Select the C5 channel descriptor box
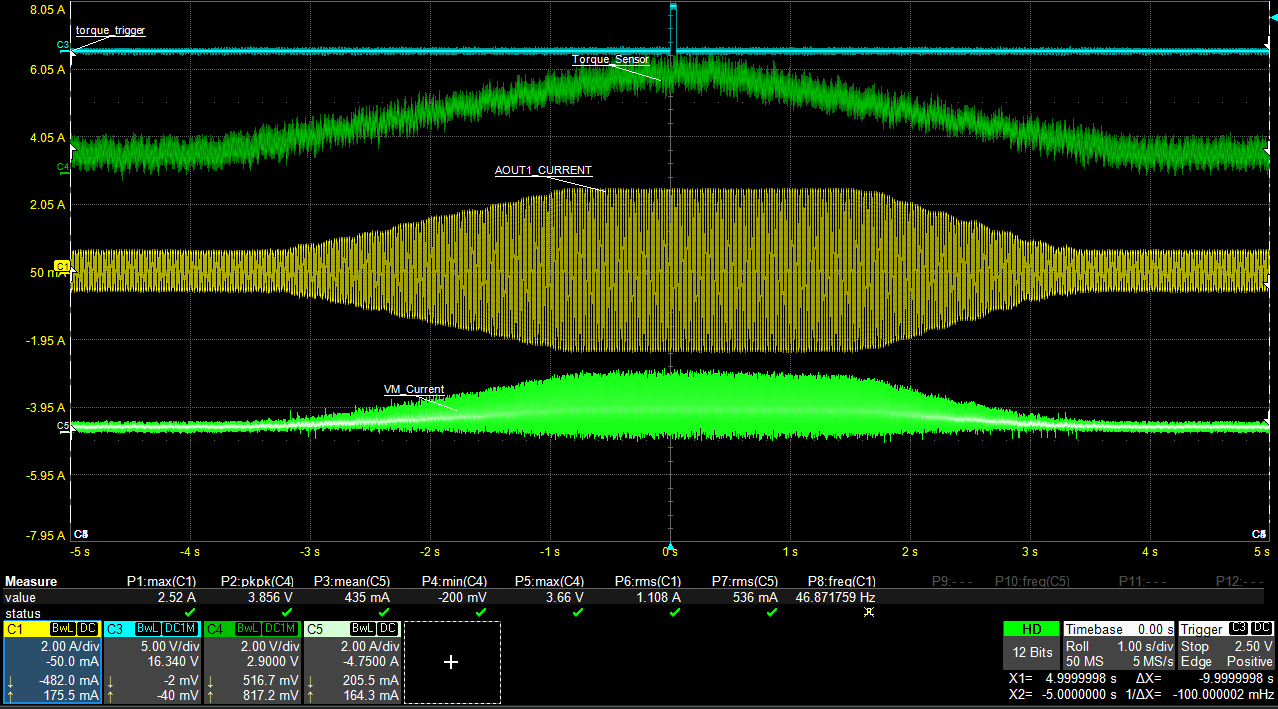This screenshot has width=1278, height=709. click(352, 660)
